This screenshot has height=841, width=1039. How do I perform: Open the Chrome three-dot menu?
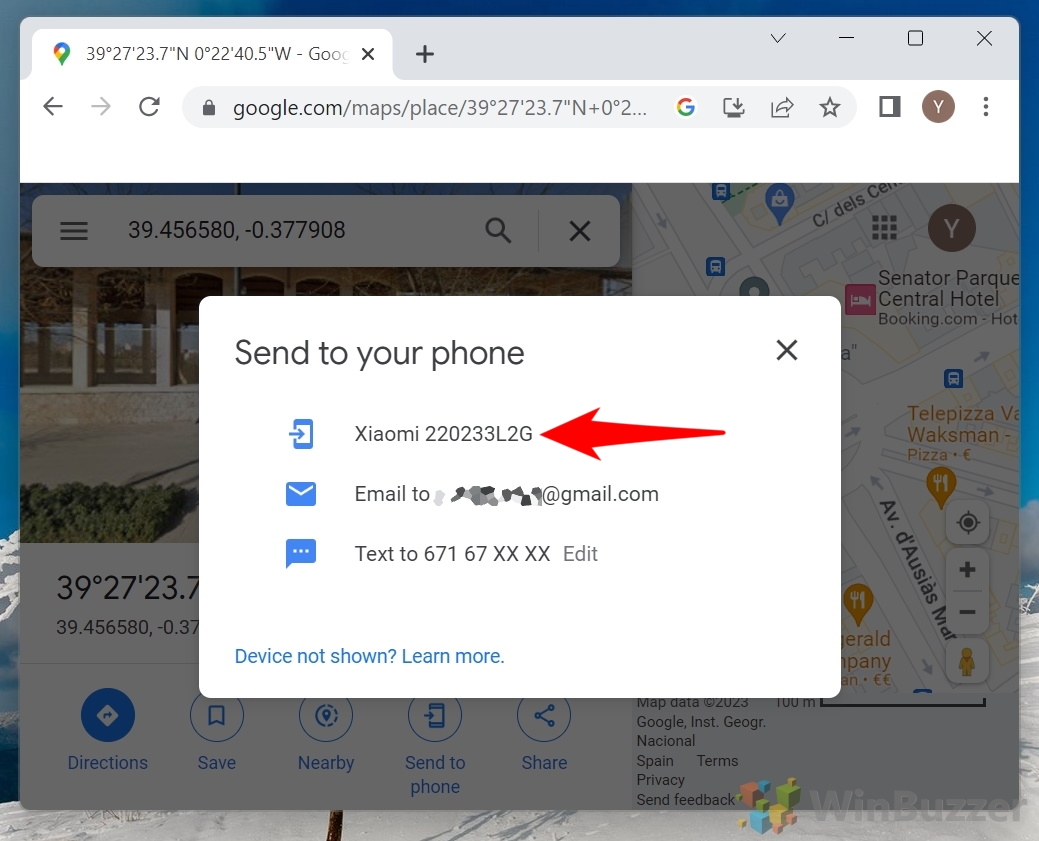click(x=986, y=107)
